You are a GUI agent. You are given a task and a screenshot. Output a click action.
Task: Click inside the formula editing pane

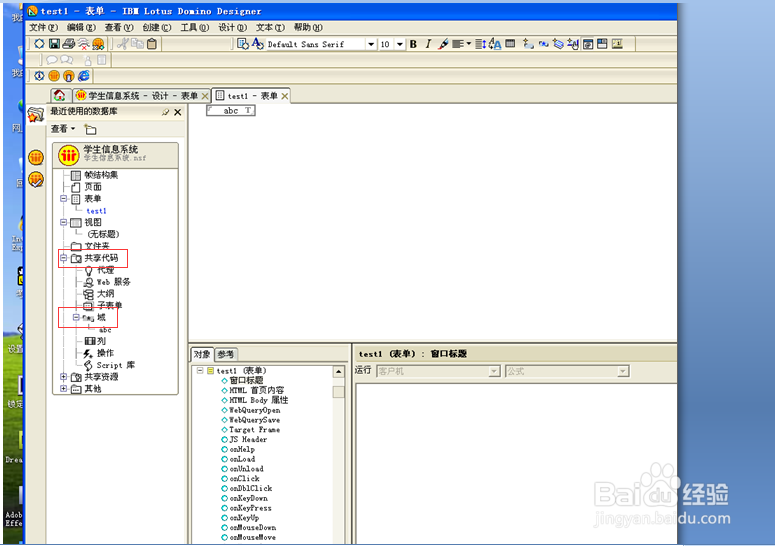pos(516,462)
